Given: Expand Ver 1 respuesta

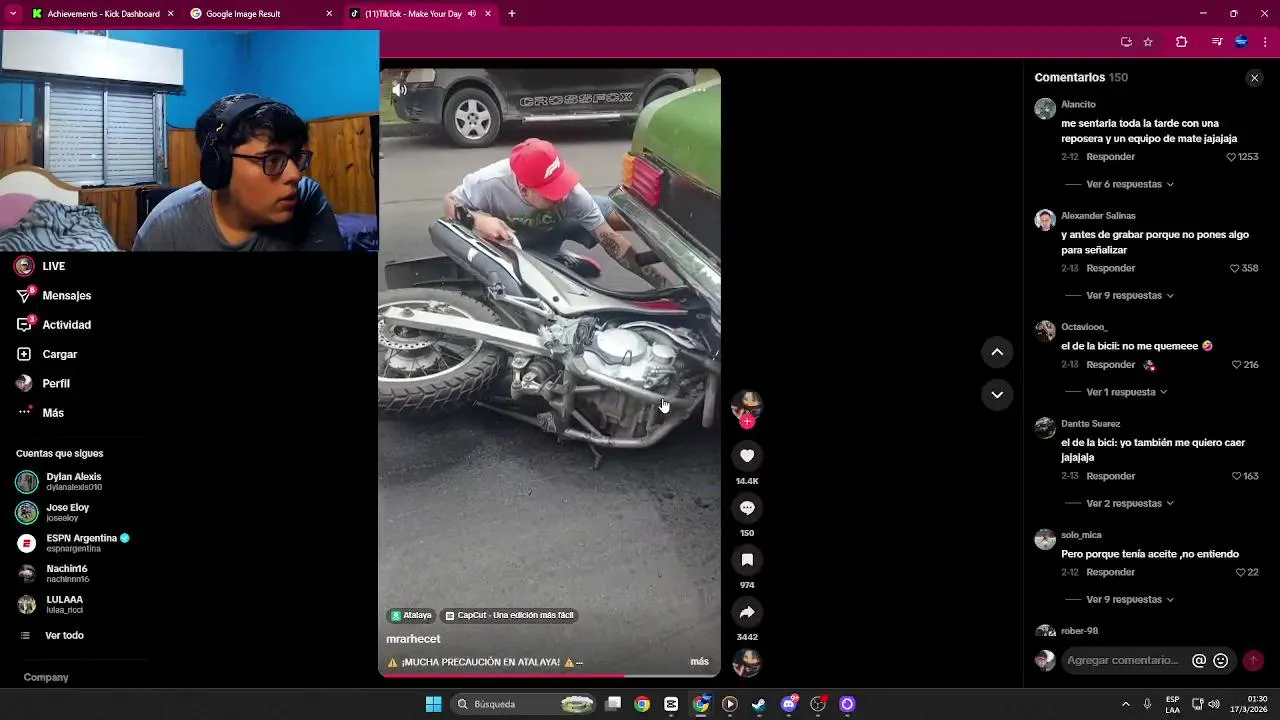Looking at the screenshot, I should pos(1127,392).
